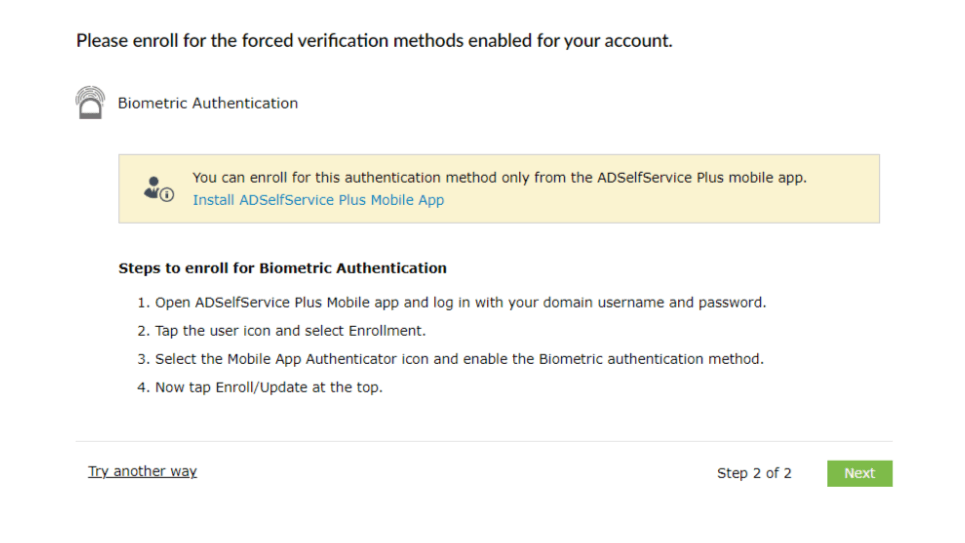Viewport: 965px width, 543px height.
Task: Open Install ADSelfService Plus Mobile App link
Action: pyautogui.click(x=318, y=200)
